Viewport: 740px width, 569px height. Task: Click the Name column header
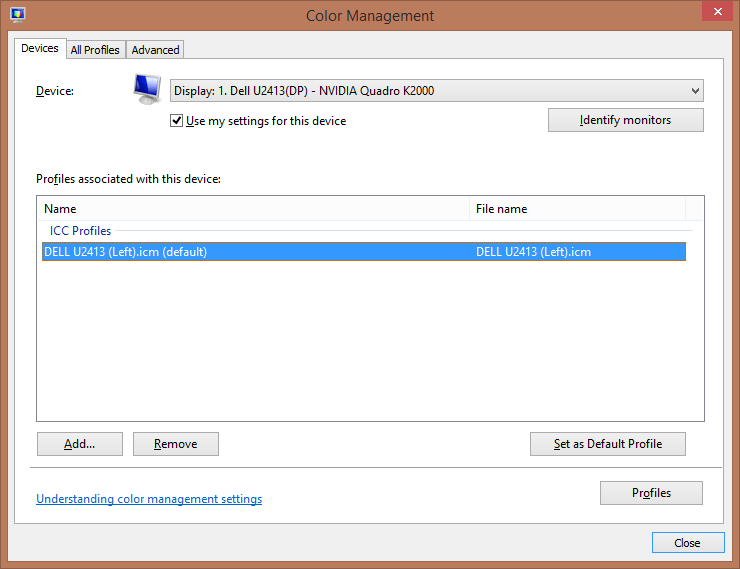click(x=253, y=209)
